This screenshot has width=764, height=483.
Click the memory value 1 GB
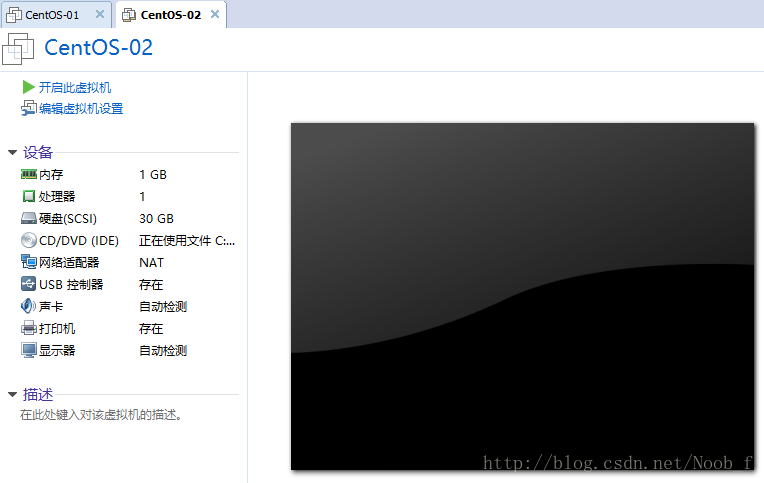click(153, 174)
